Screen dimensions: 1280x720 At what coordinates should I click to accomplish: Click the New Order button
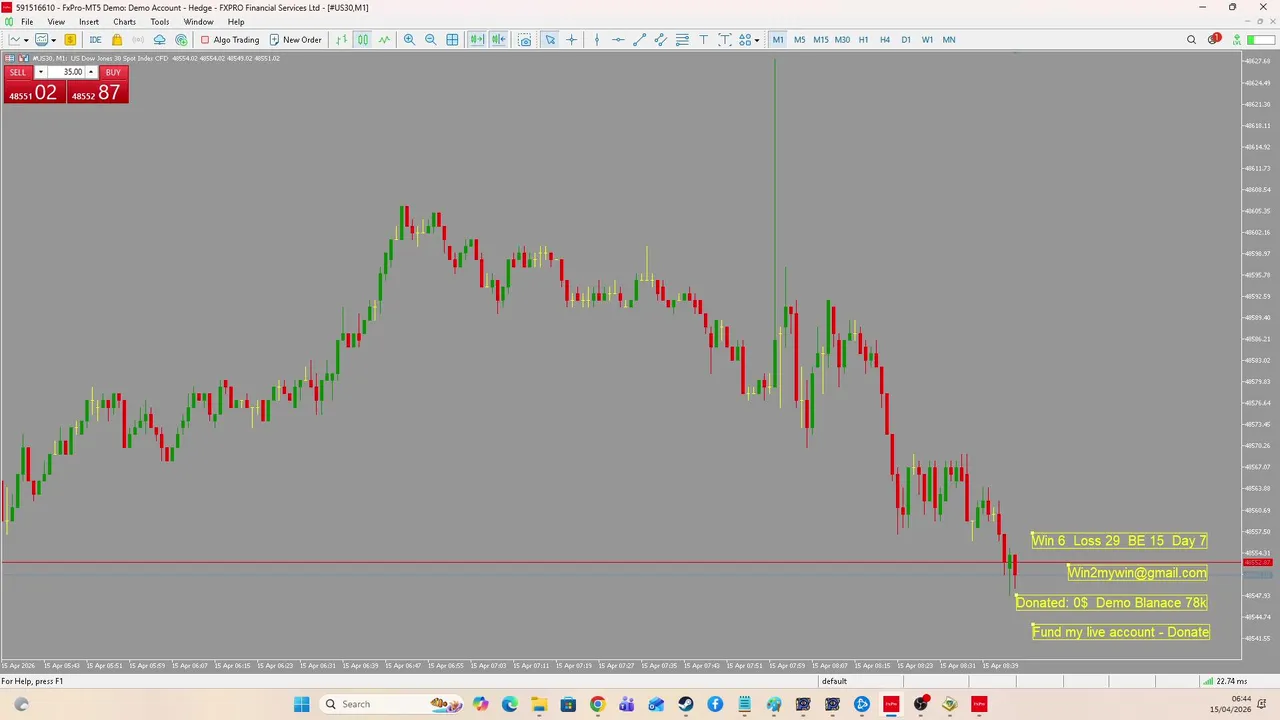click(x=295, y=40)
